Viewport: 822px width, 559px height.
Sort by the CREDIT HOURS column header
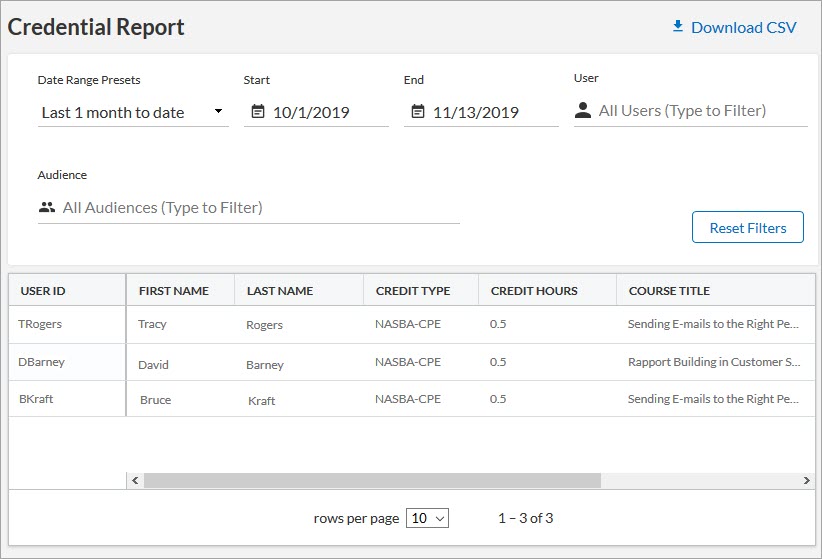[534, 291]
